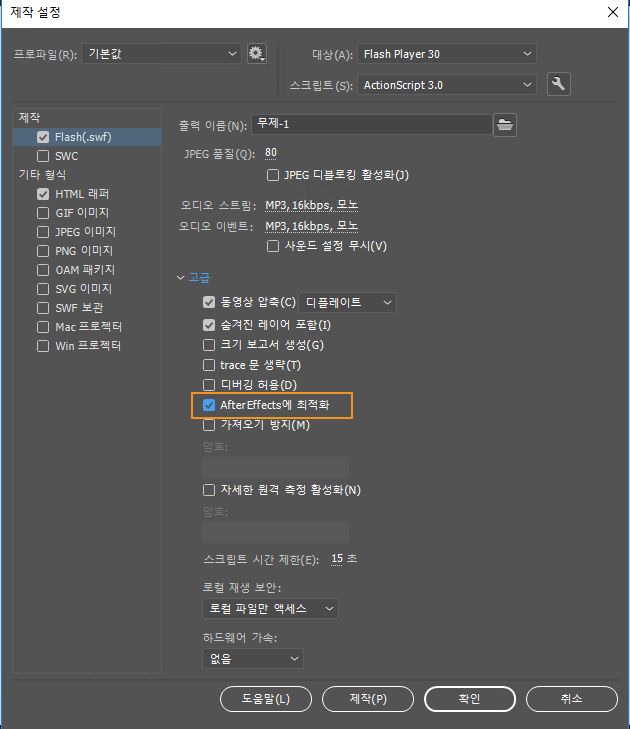Image resolution: width=630 pixels, height=729 pixels.
Task: Browse output file folder icon
Action: pyautogui.click(x=505, y=125)
